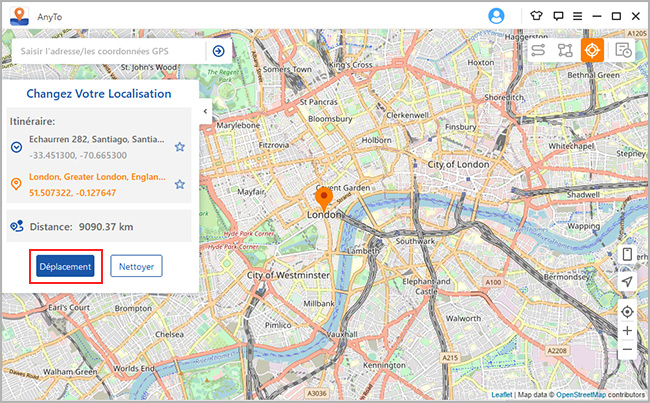Click the orange London destination pin icon in panel
This screenshot has height=403, width=650.
click(x=16, y=184)
